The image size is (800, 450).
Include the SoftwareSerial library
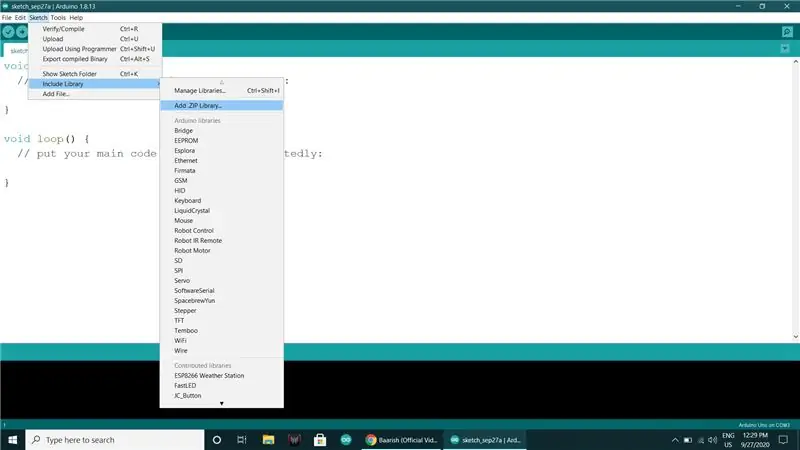[x=221, y=291]
